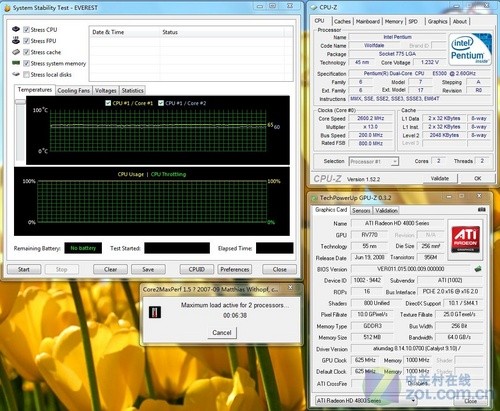The width and height of the screenshot is (500, 411).
Task: Click the EVEREST flame icon in title bar
Action: pyautogui.click(x=7, y=8)
